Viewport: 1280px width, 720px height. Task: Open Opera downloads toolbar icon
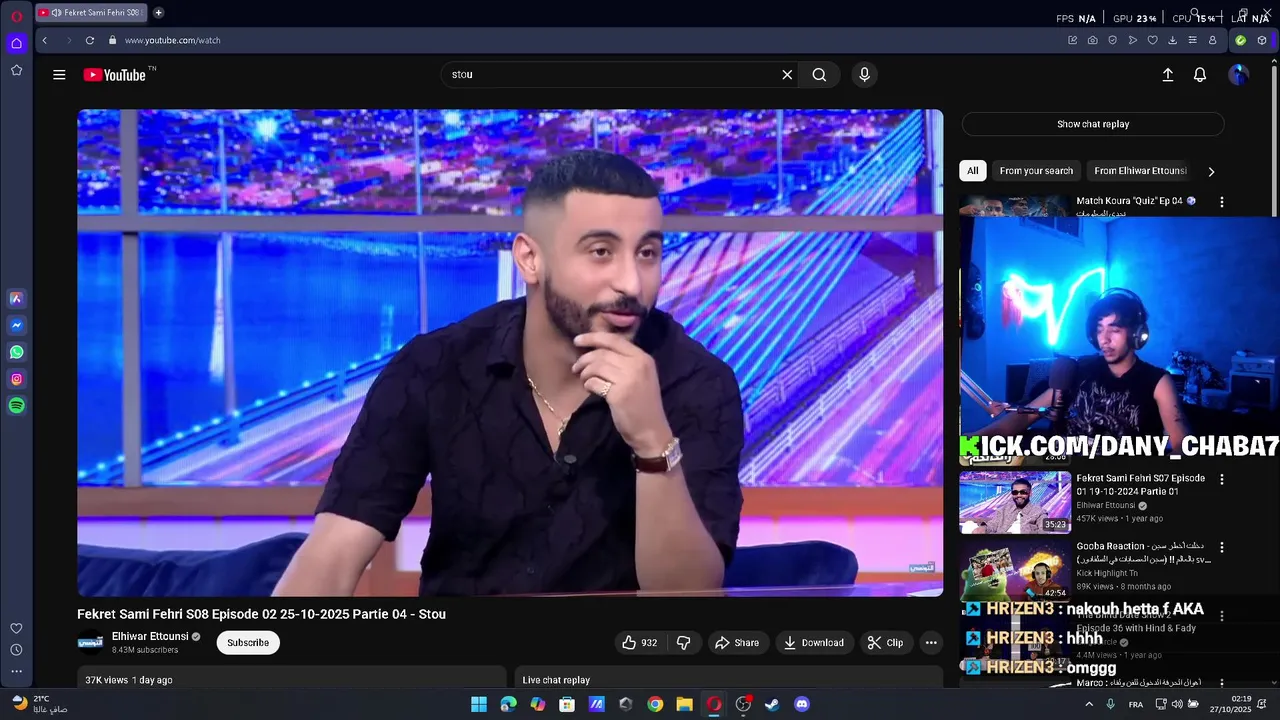[x=1172, y=40]
